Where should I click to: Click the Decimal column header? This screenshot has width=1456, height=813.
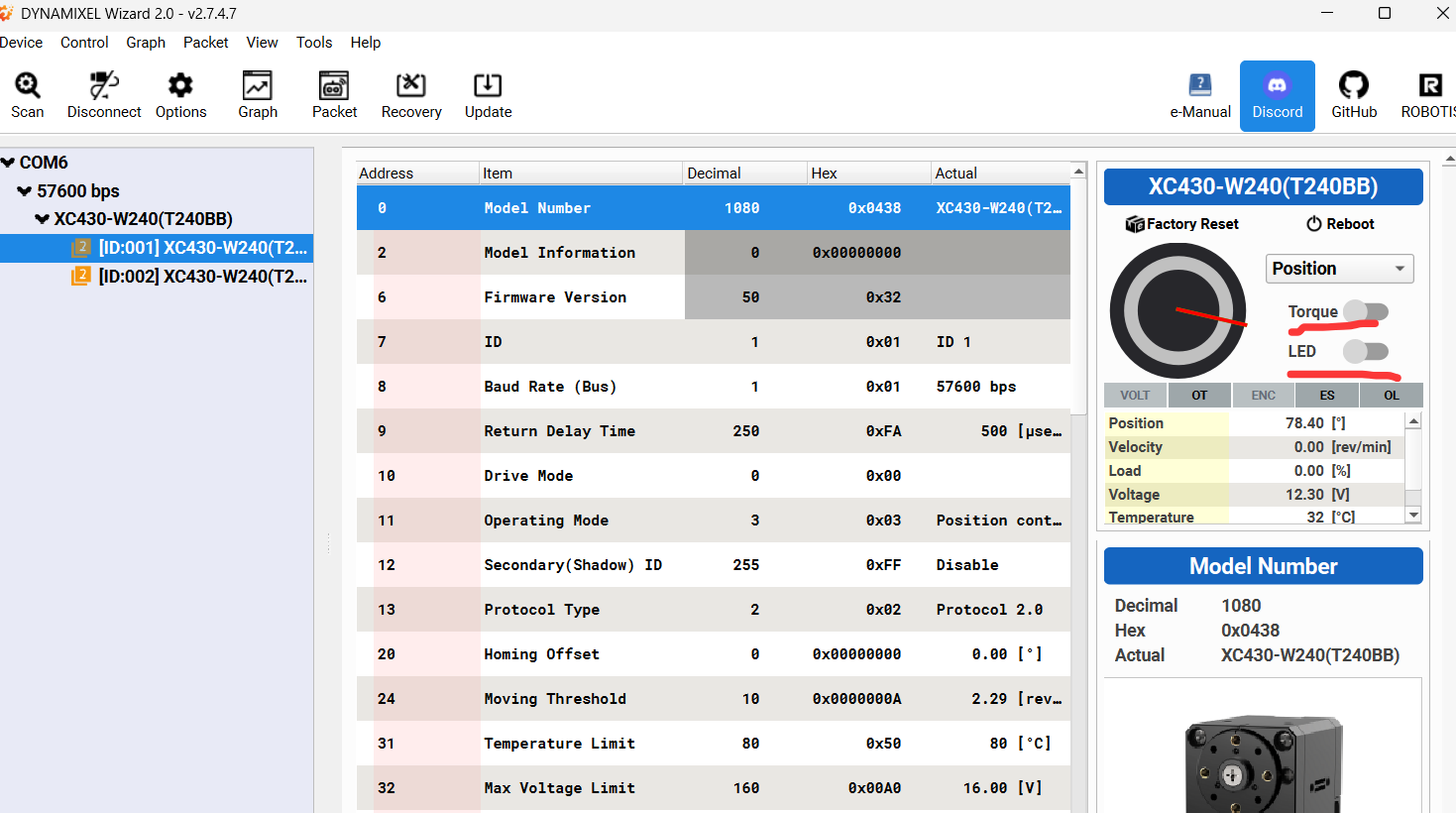pos(744,173)
